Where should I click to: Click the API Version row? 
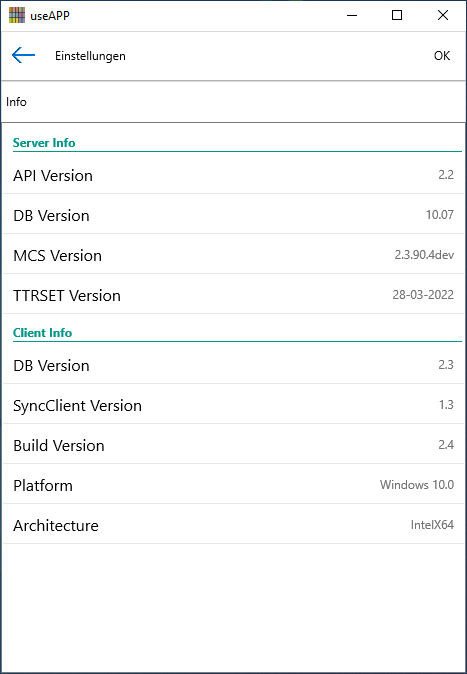tap(234, 175)
